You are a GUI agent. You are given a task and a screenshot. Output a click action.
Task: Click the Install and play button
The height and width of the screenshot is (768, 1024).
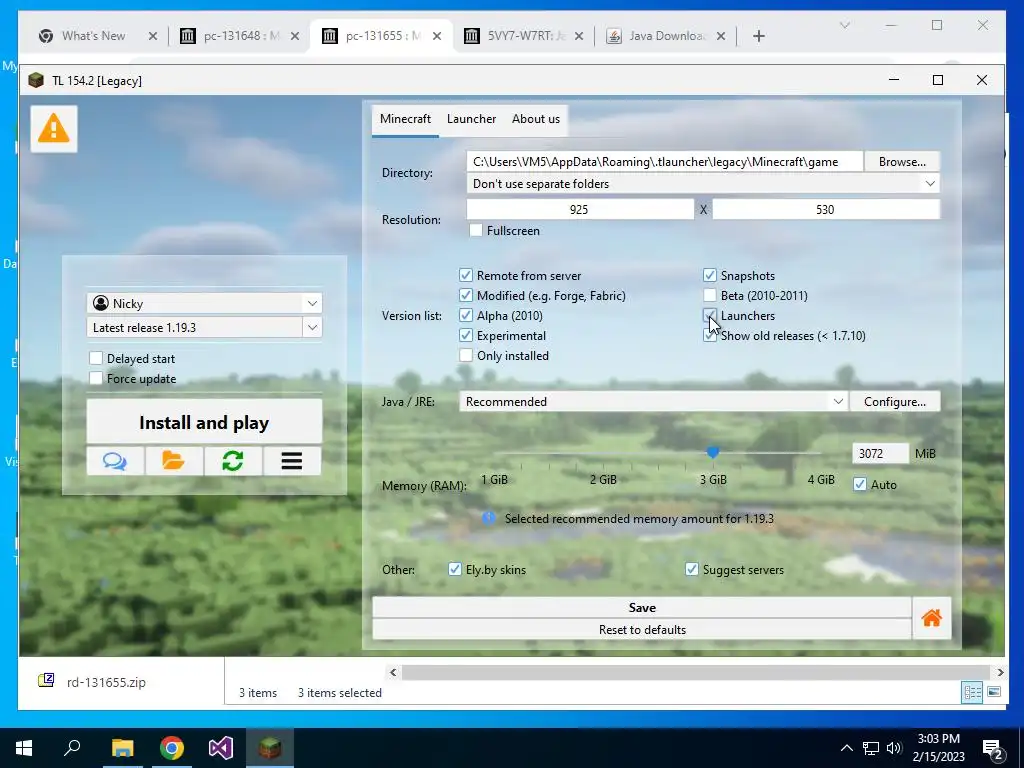click(204, 423)
